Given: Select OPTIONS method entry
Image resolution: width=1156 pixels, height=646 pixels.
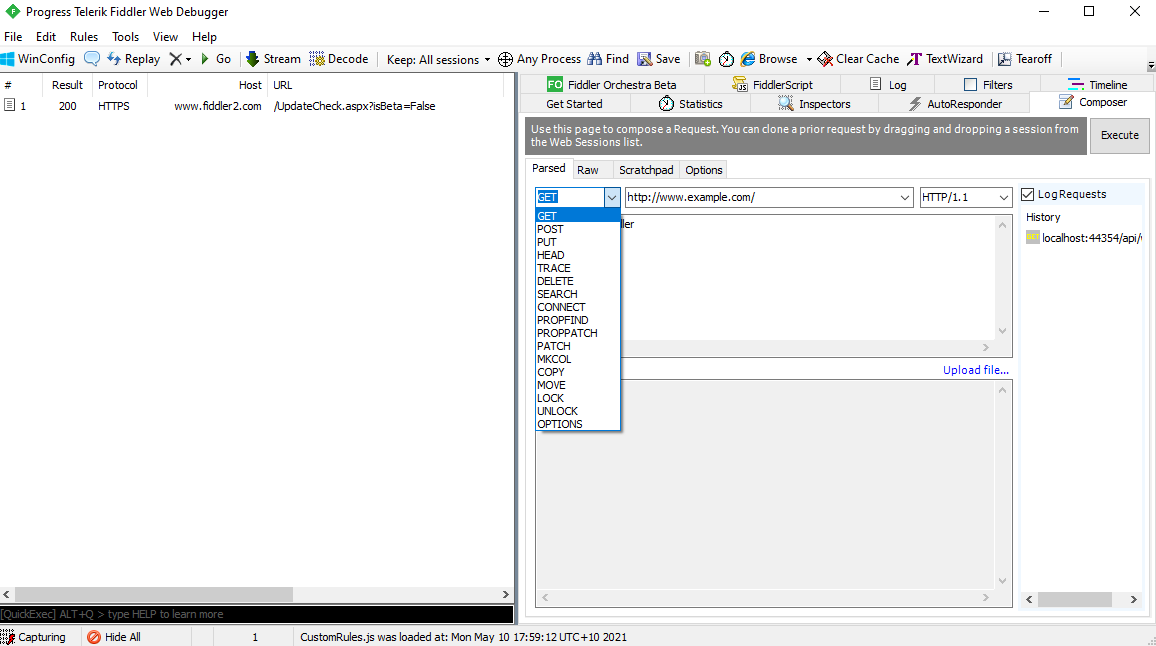Looking at the screenshot, I should [577, 424].
